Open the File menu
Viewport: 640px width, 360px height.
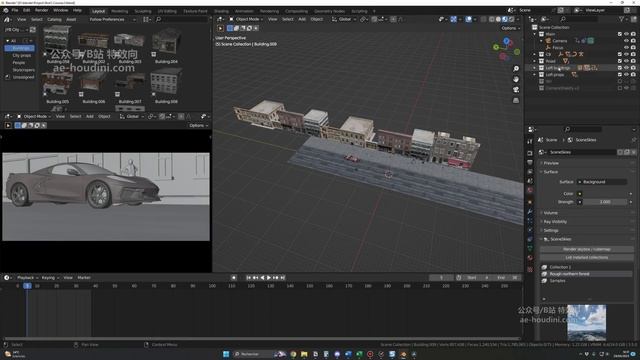(x=15, y=10)
